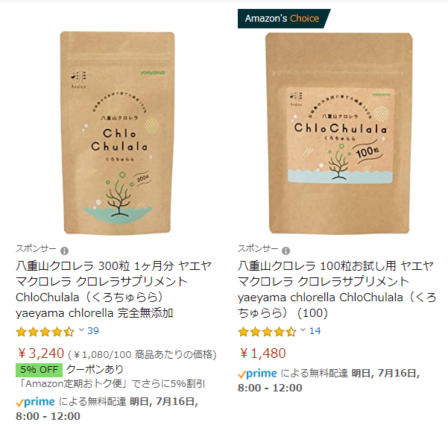Click the 100粒 ChloChulala pouch image
The image size is (448, 428).
click(x=339, y=133)
